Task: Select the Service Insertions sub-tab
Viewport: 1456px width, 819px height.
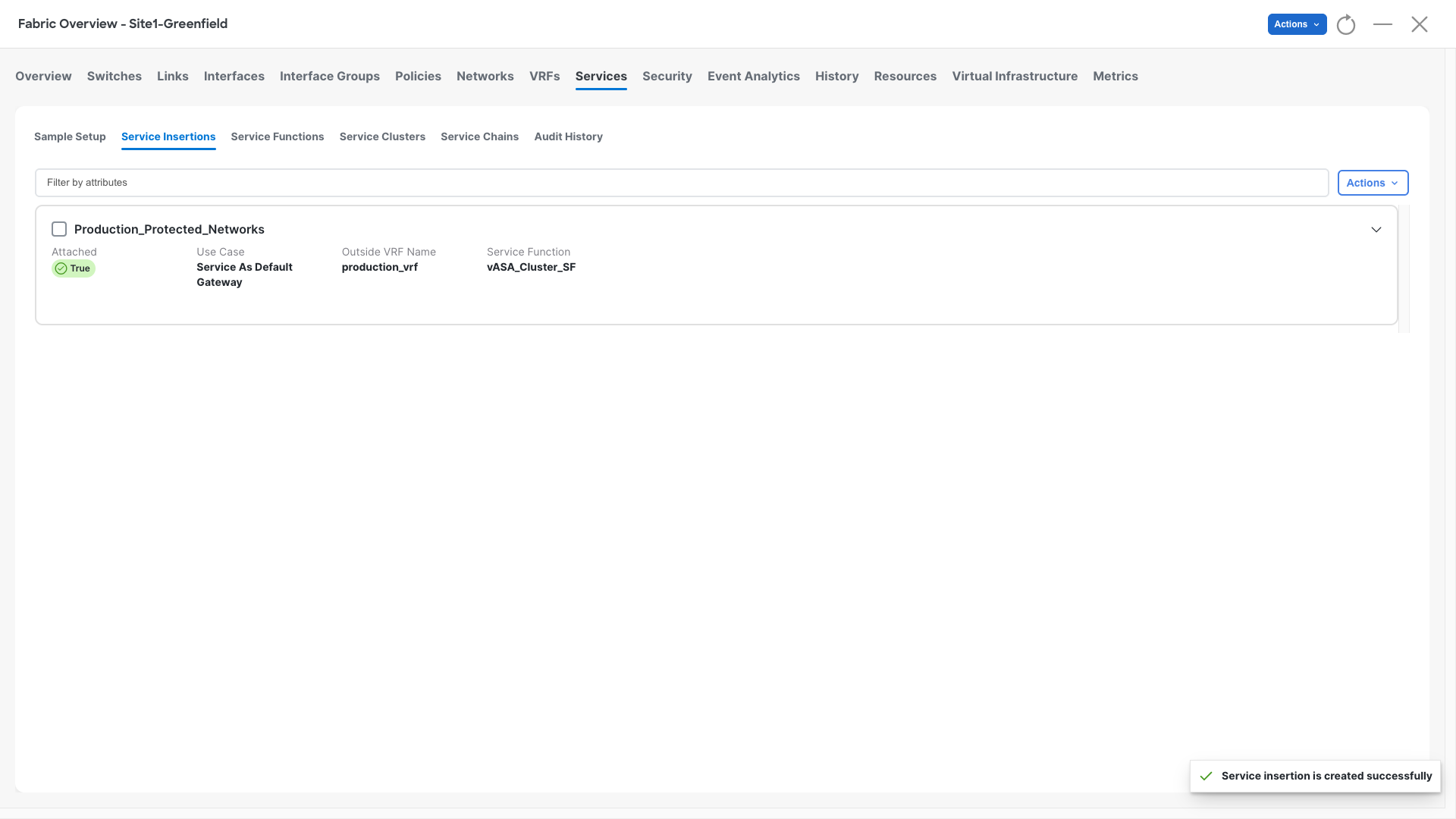Action: pyautogui.click(x=168, y=136)
